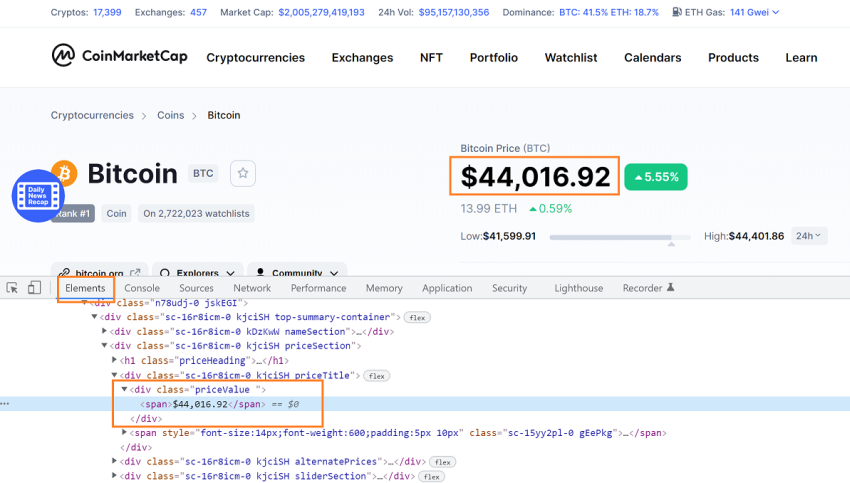The width and height of the screenshot is (850, 483).
Task: Click the 13.99 ETH price text
Action: 488,209
